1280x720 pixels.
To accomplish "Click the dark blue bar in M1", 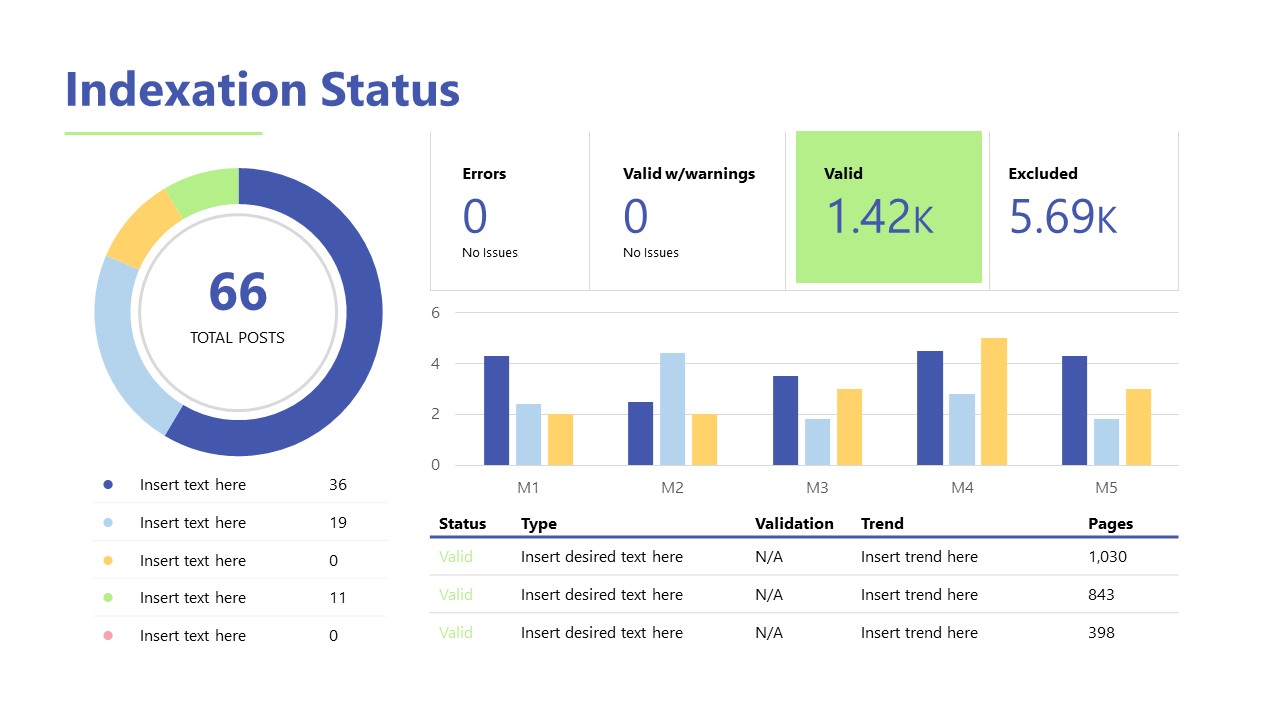I will click(496, 411).
